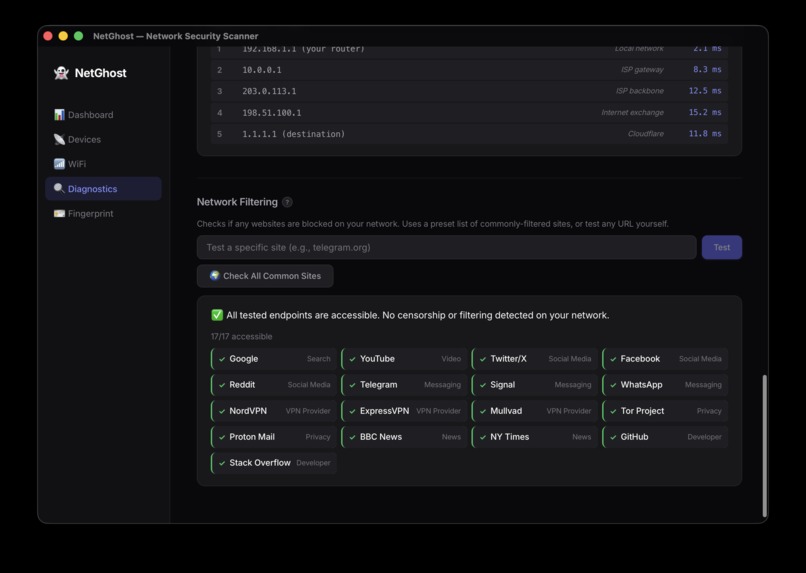Click the YouTube result tile
The image size is (806, 573).
click(x=405, y=359)
